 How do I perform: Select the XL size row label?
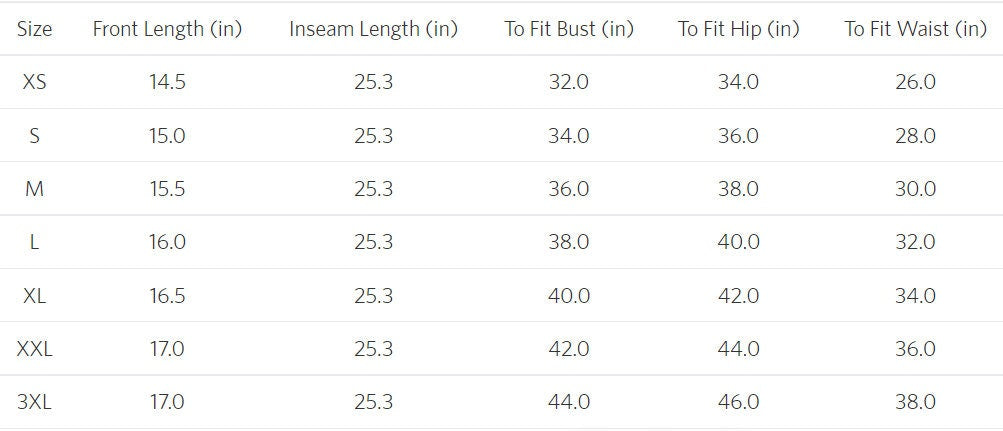[x=35, y=295]
